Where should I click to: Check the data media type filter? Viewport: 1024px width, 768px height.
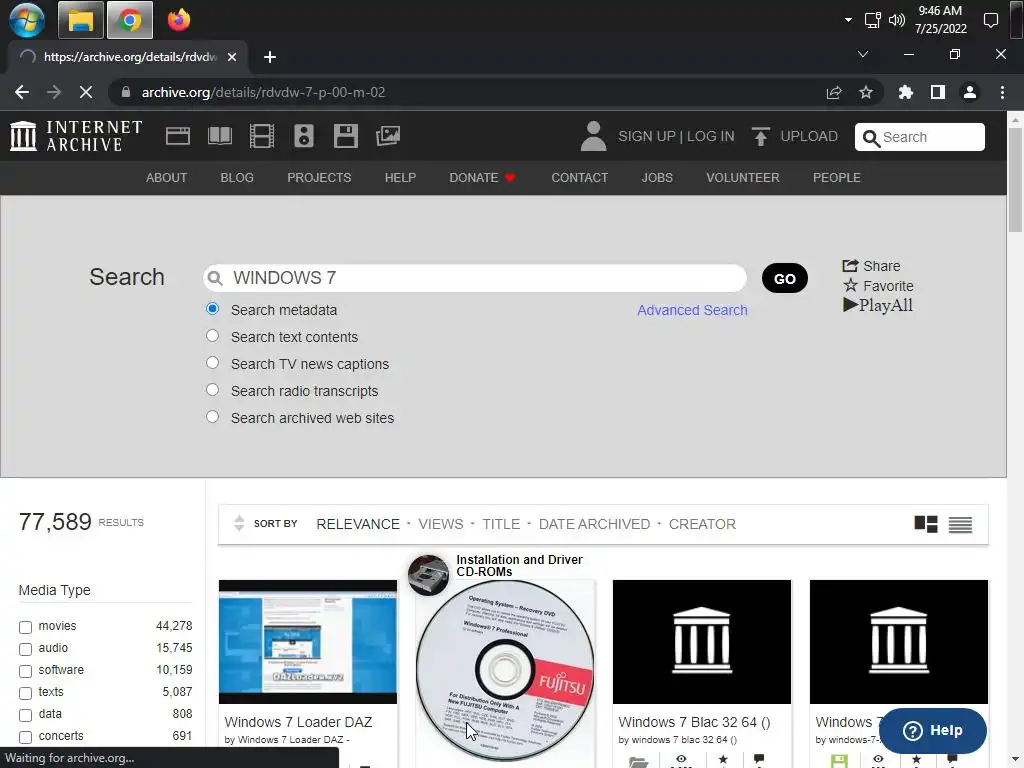click(x=25, y=715)
